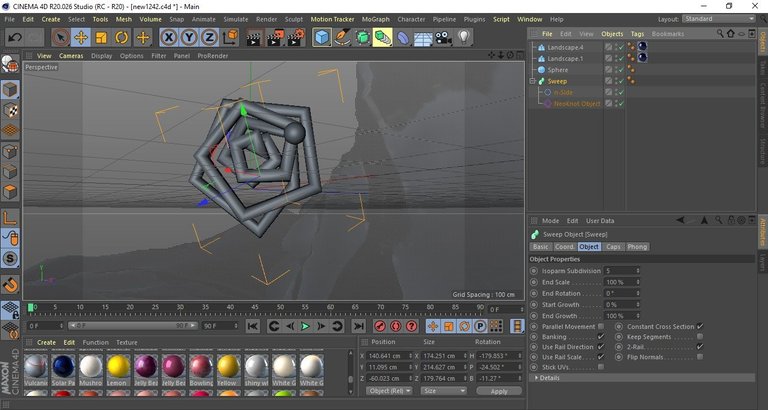Switch to Texture mode

[10, 111]
